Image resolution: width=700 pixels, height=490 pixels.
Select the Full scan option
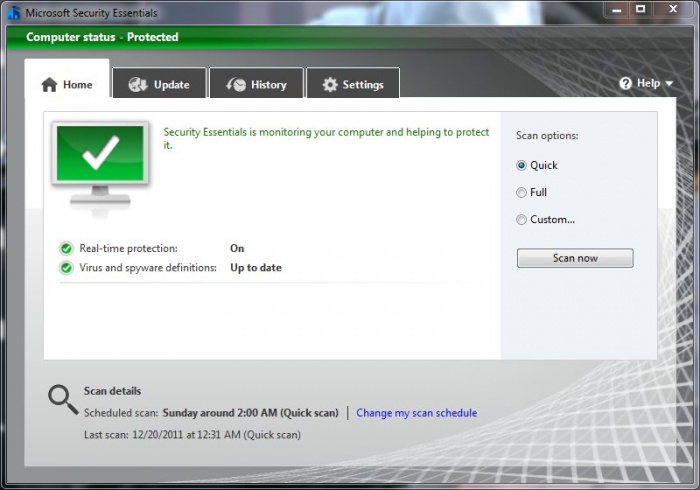pos(521,192)
